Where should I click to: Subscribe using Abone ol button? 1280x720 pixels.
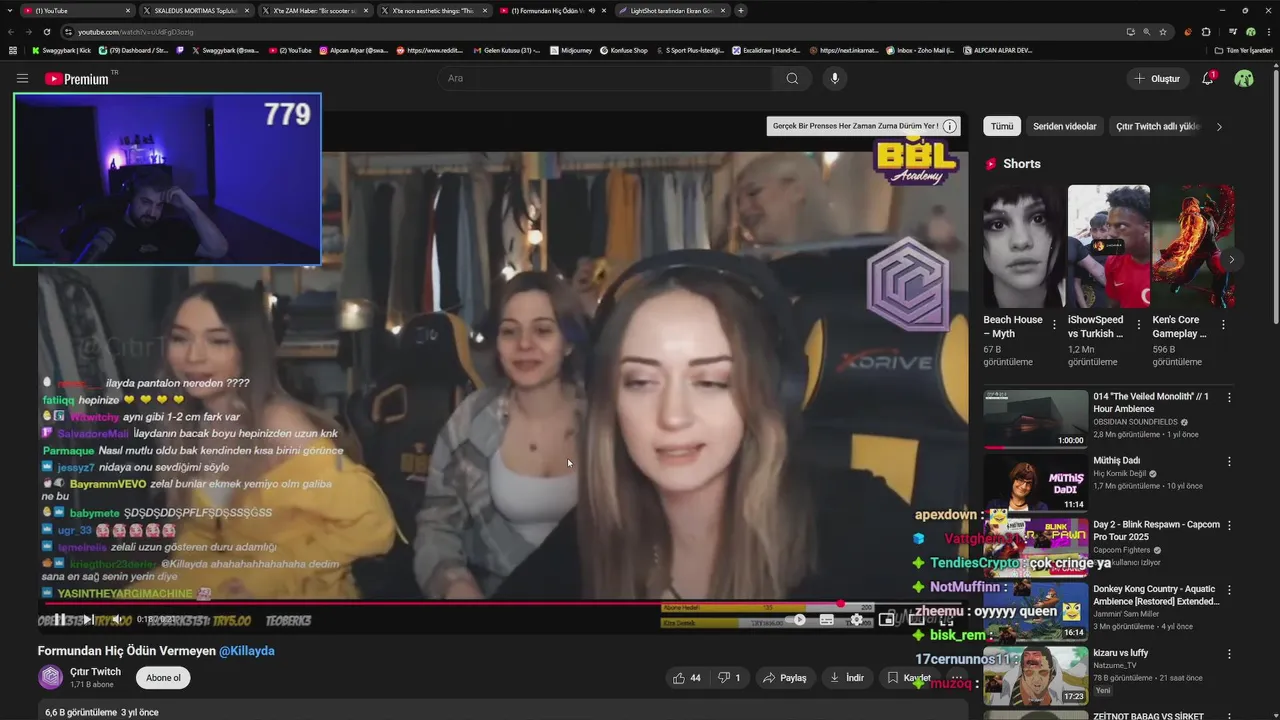coord(163,678)
